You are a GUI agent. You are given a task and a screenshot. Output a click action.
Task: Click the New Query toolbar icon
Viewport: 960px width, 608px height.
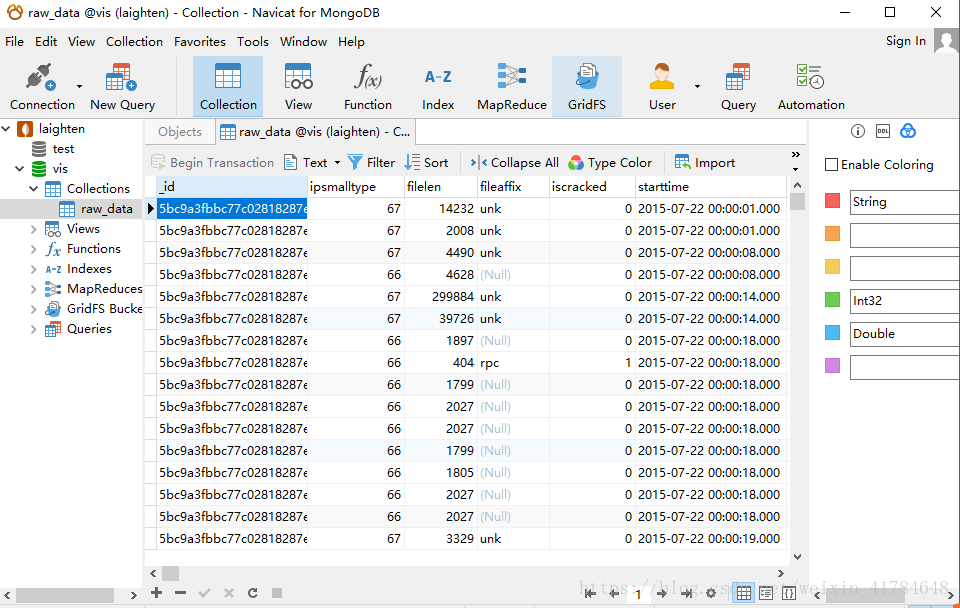pos(122,87)
